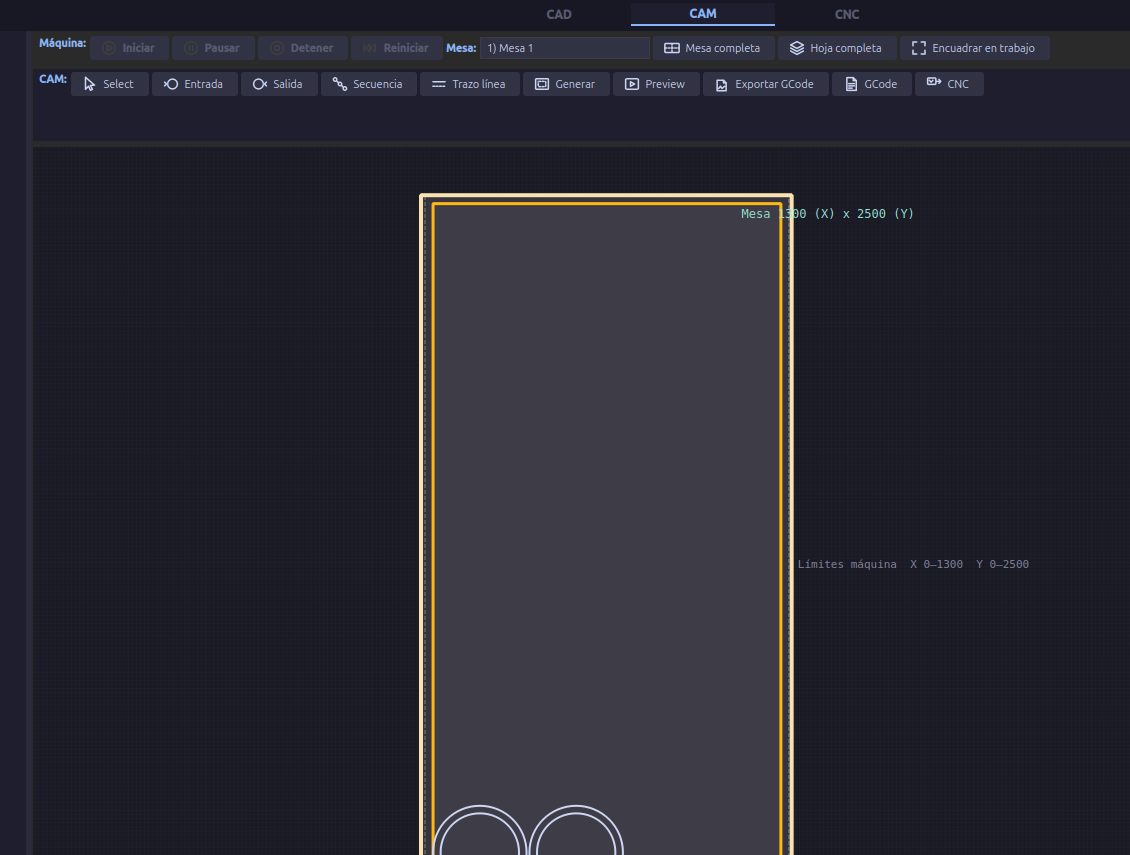
Task: Click the Mesa completa grid icon
Action: pos(672,48)
